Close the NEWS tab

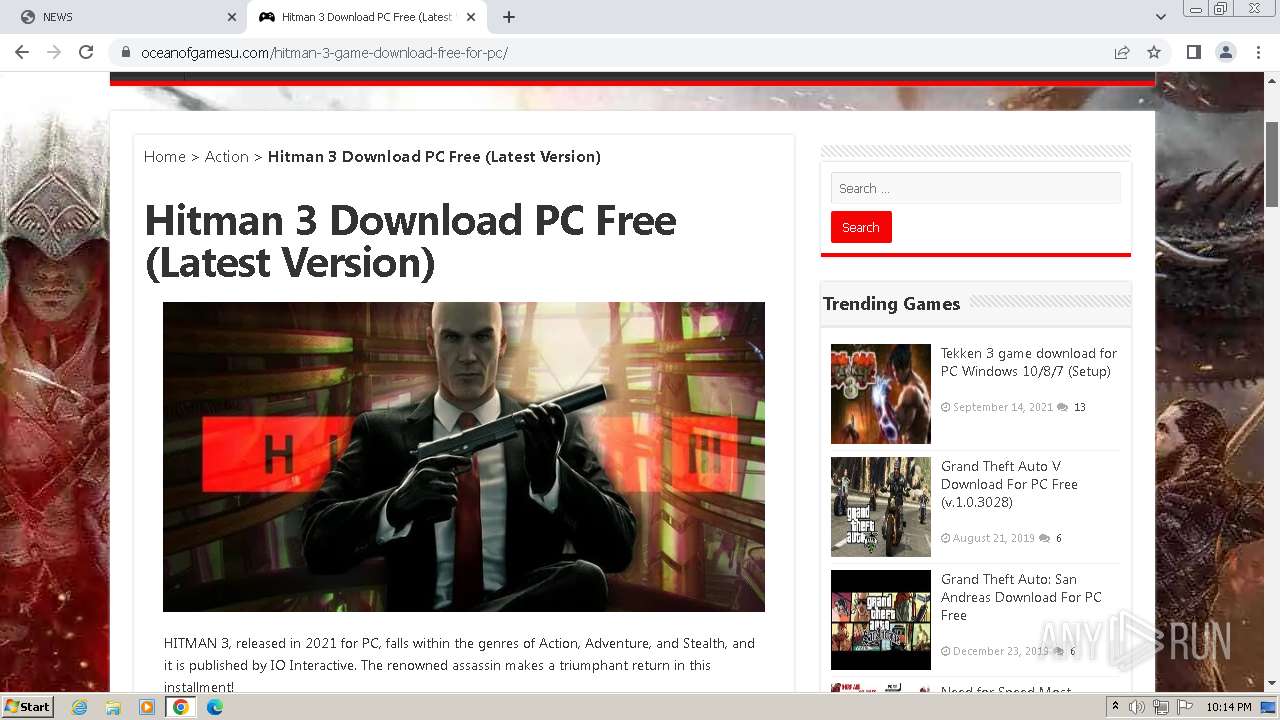coord(232,17)
